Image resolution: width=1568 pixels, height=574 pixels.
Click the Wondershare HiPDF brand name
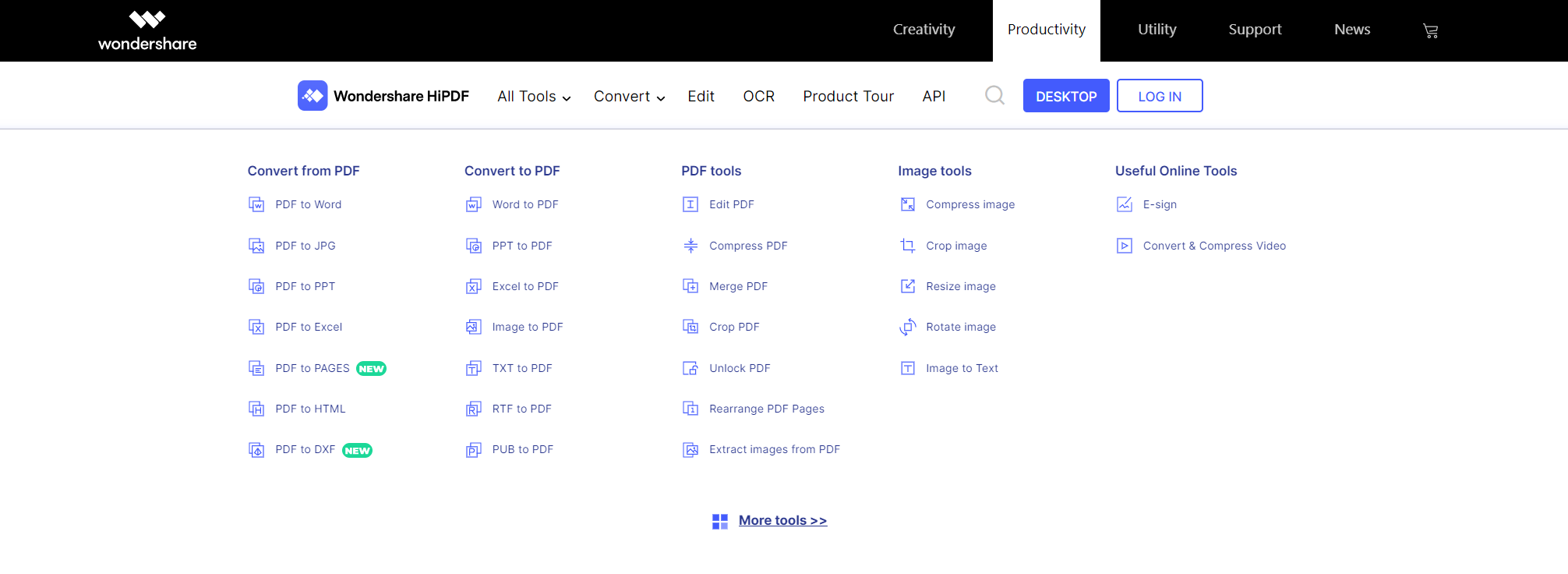click(x=401, y=96)
